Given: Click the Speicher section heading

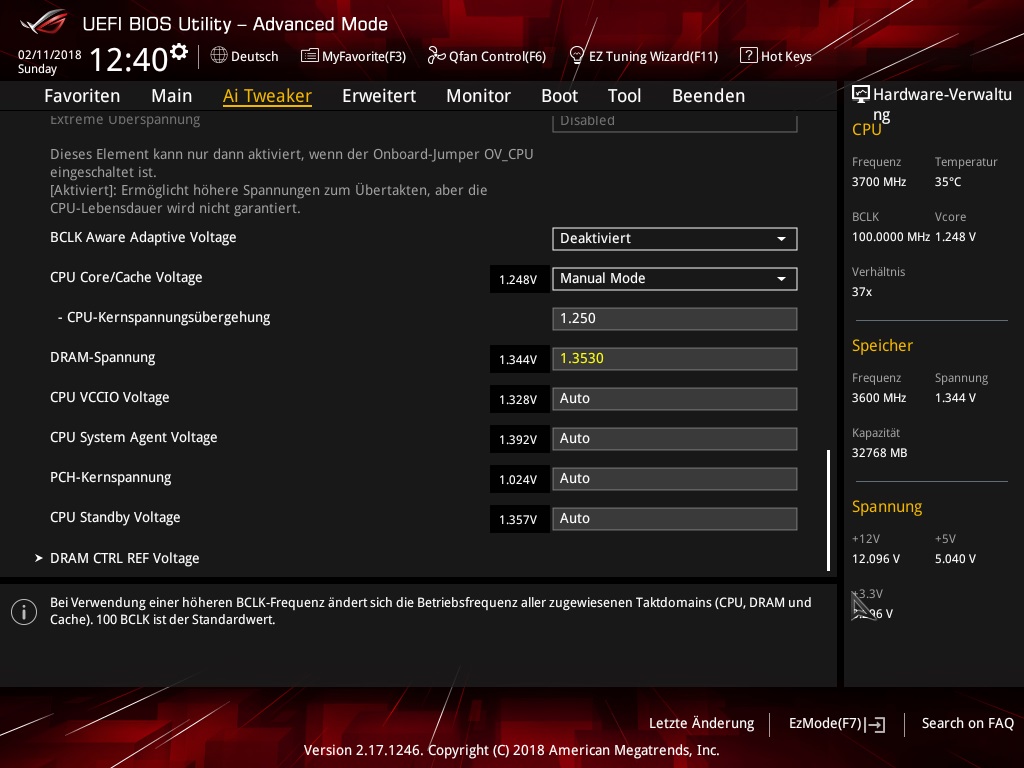Looking at the screenshot, I should click(882, 345).
